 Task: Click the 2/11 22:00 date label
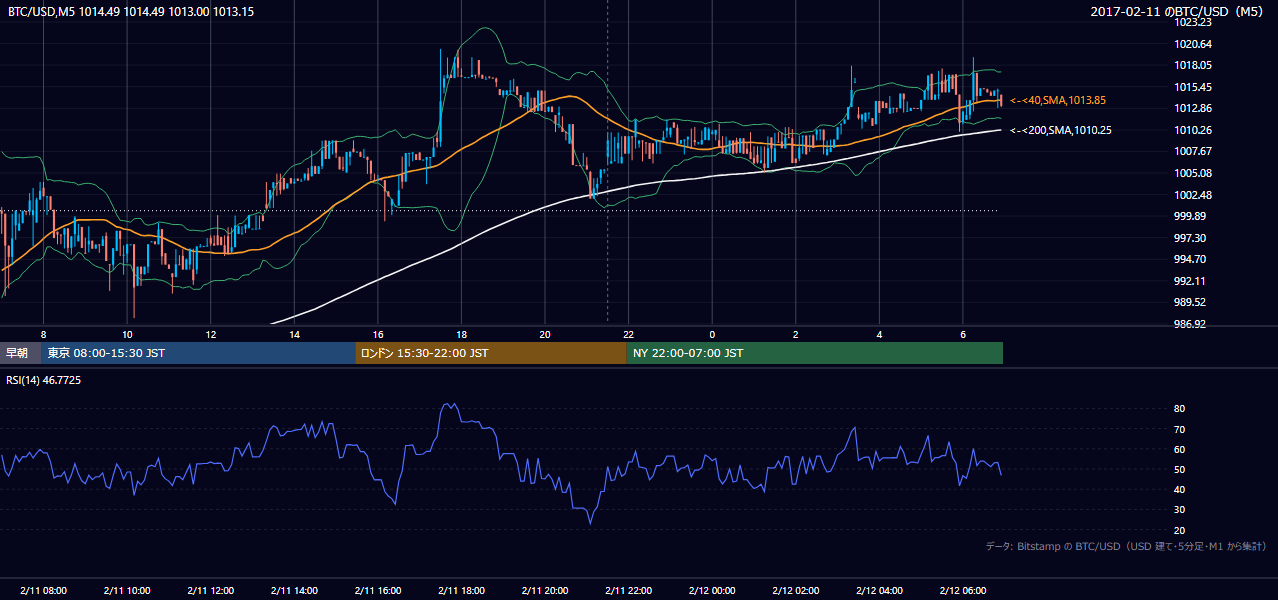pyautogui.click(x=628, y=590)
